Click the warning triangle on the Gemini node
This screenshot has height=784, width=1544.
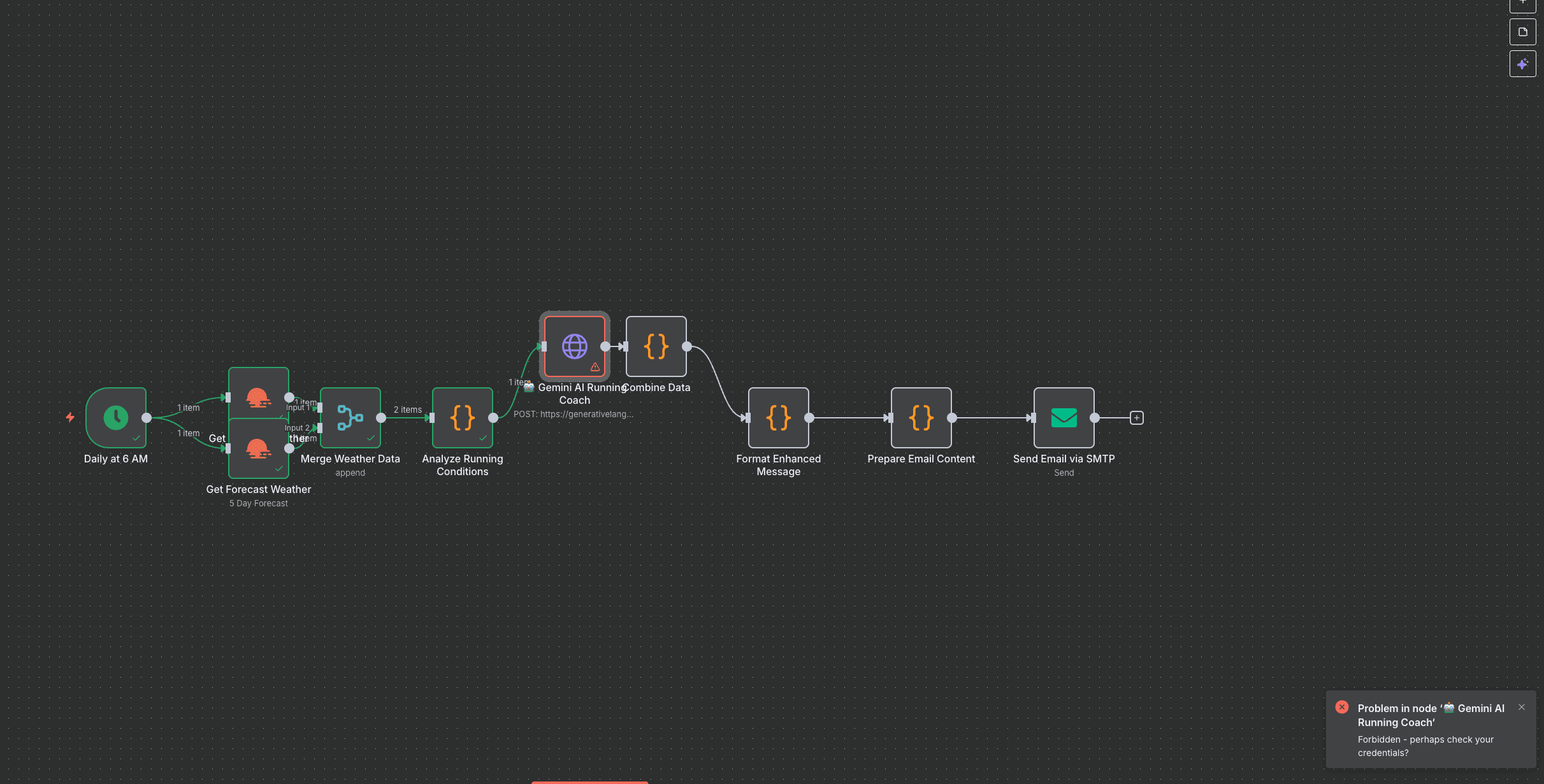click(x=593, y=366)
